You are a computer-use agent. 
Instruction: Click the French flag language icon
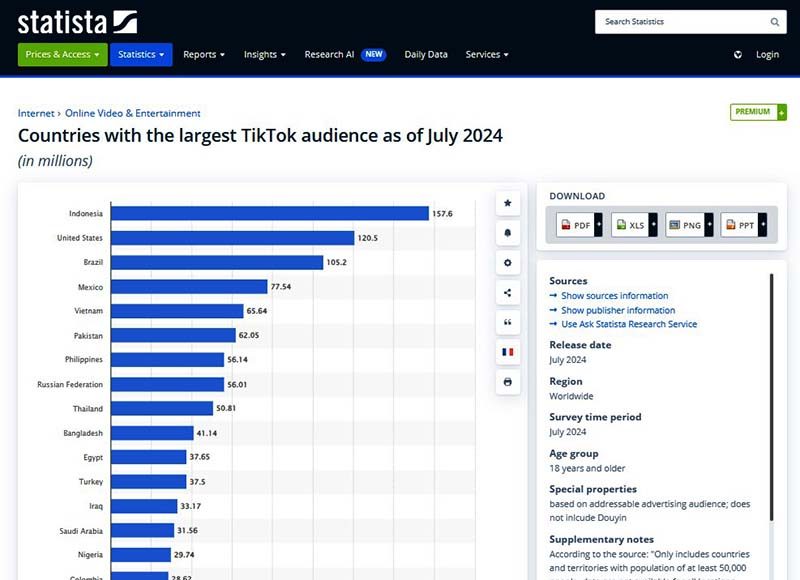508,353
